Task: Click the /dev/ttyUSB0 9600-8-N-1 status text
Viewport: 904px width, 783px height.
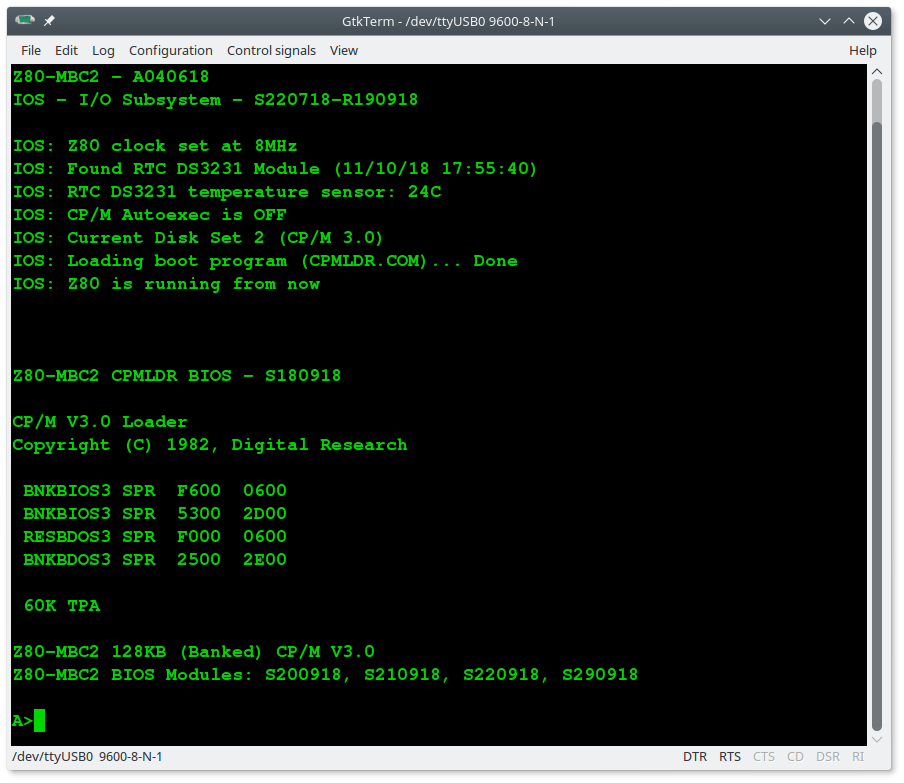Action: (x=87, y=756)
